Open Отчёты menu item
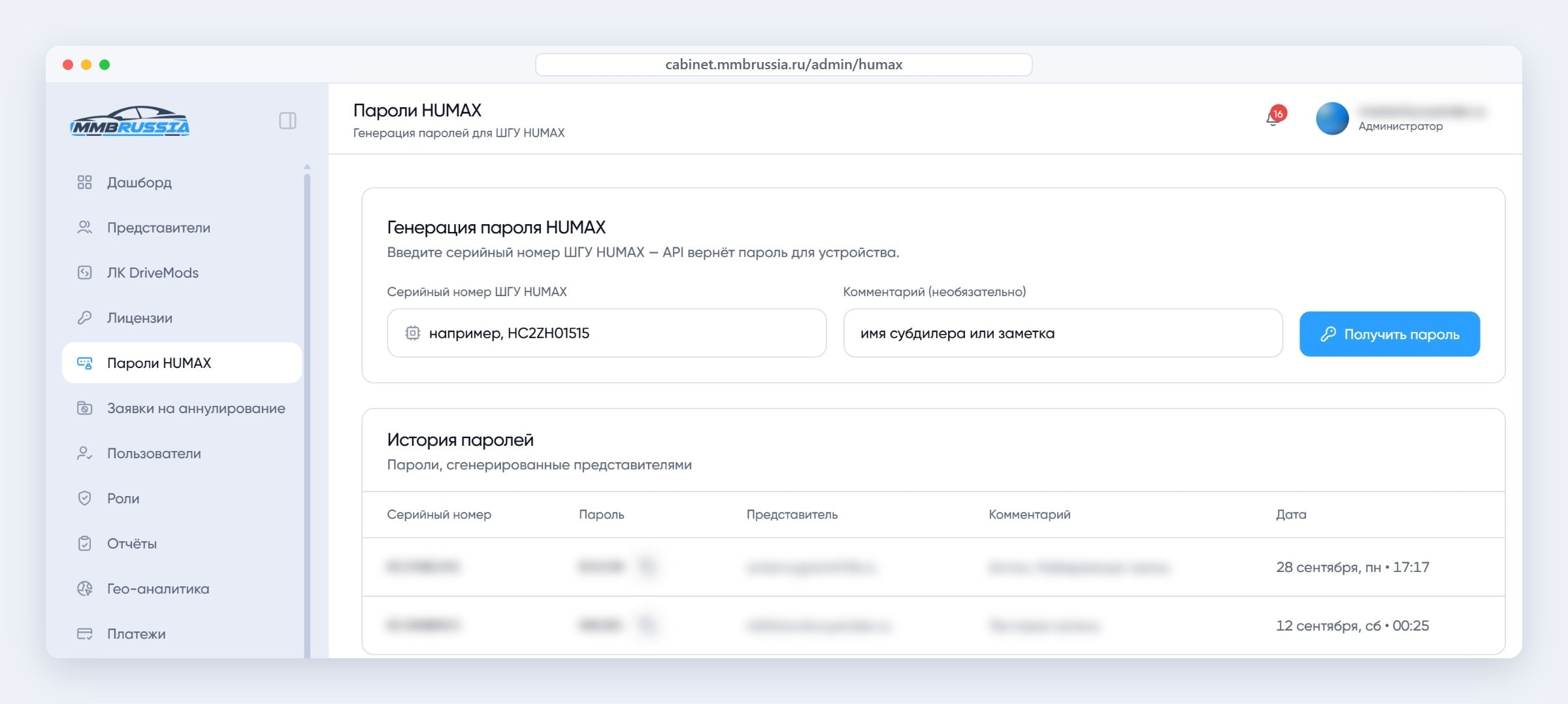 182,543
